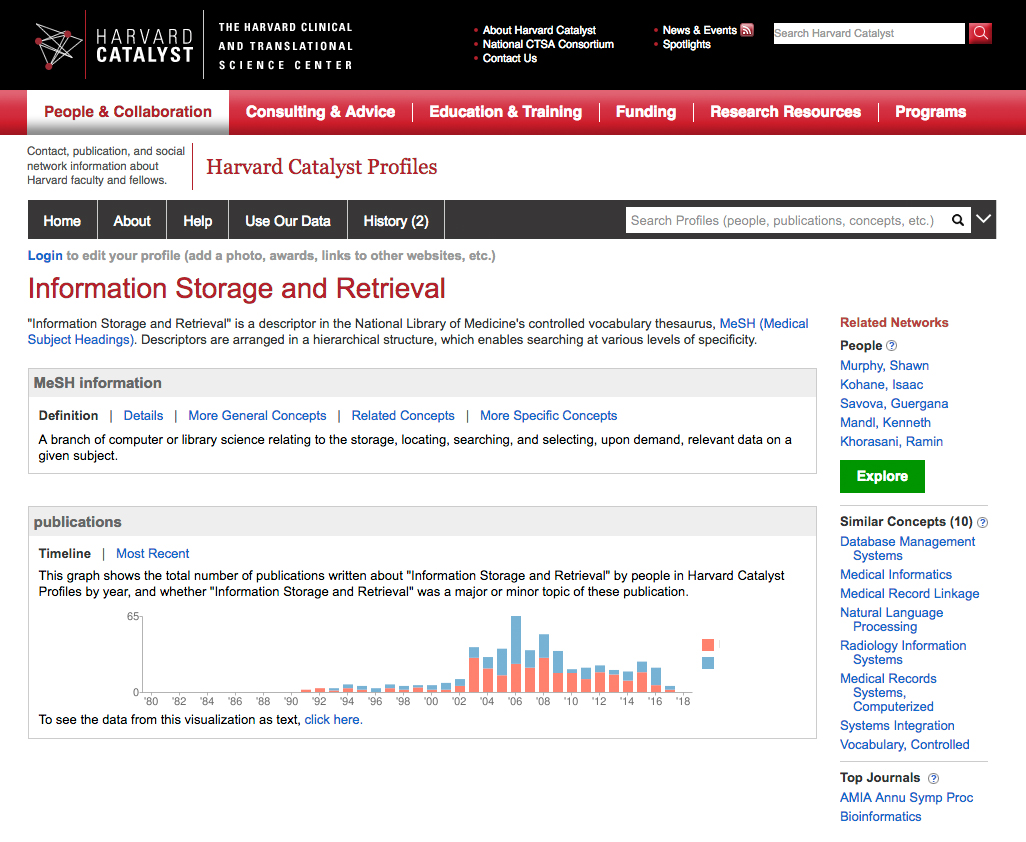The width and height of the screenshot is (1026, 842).
Task: Open Research Resources menu
Action: coord(785,112)
